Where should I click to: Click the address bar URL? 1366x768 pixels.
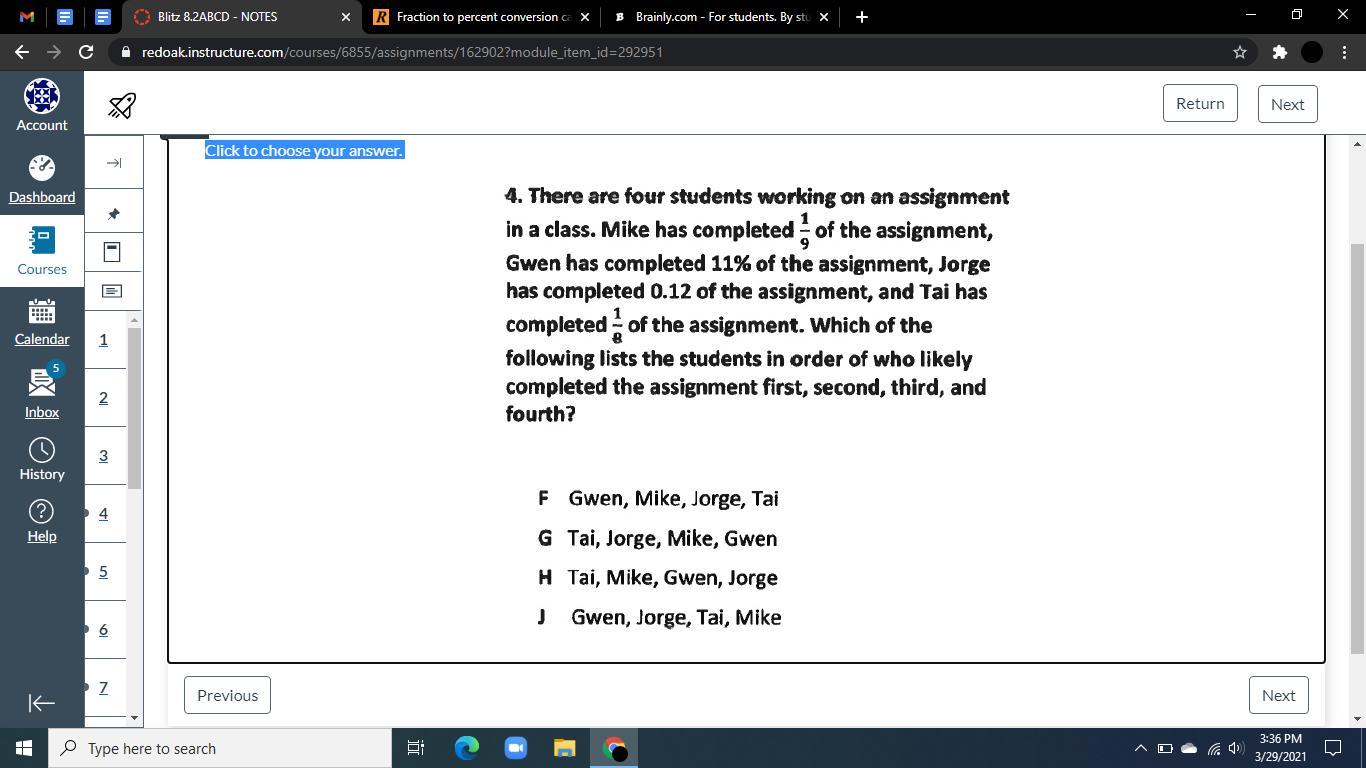(x=402, y=52)
